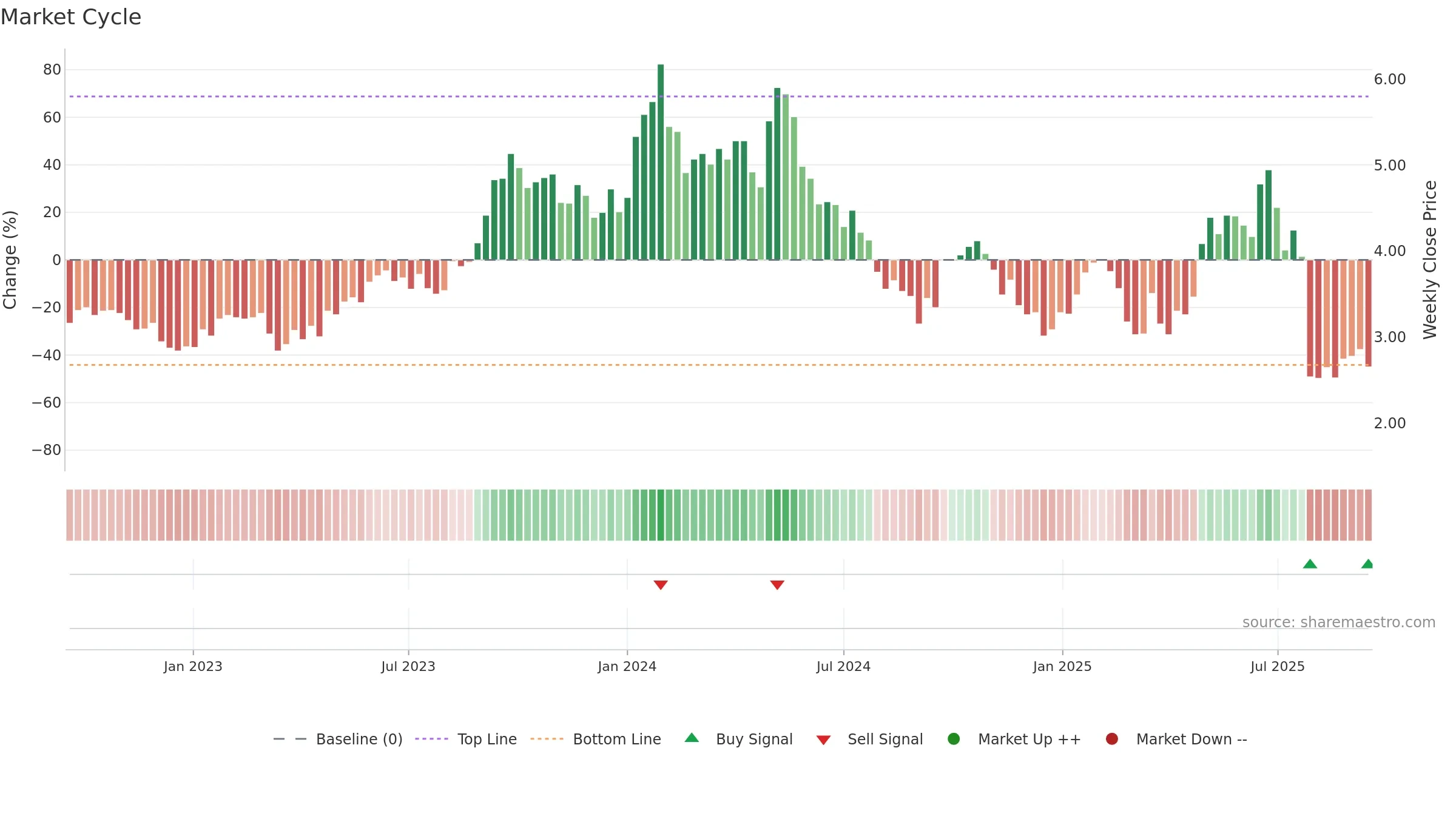Image resolution: width=1456 pixels, height=819 pixels.
Task: Click the Jan 2025 x-axis label
Action: 1062,666
